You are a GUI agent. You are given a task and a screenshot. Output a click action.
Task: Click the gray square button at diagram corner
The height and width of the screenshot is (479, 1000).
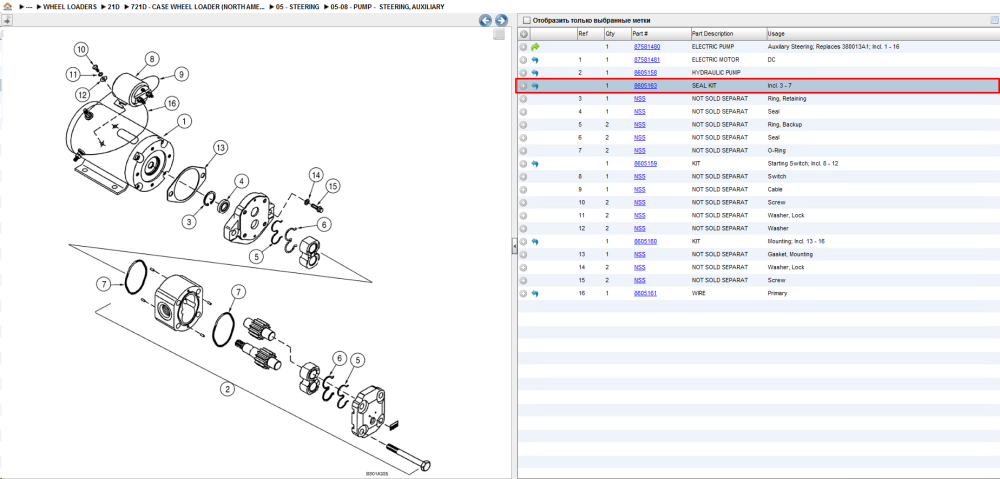pyautogui.click(x=499, y=34)
